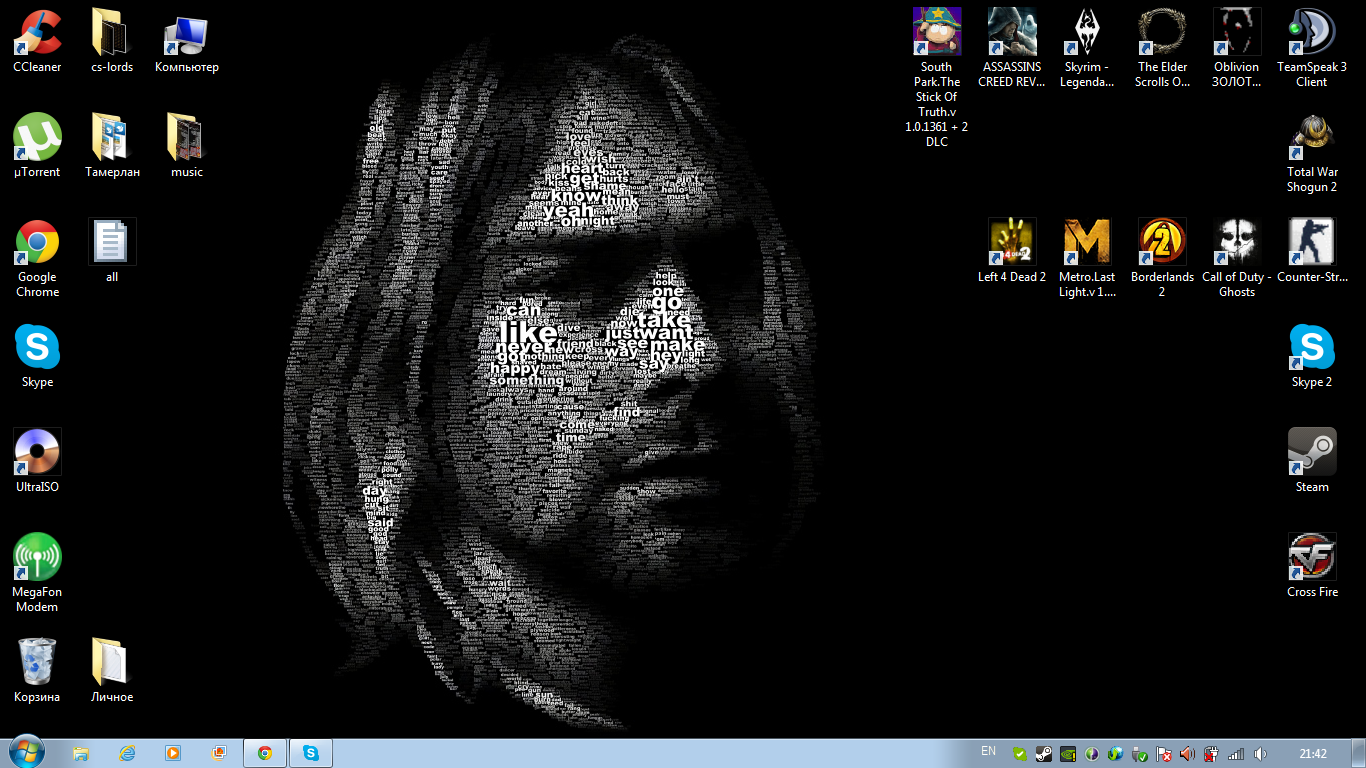
Task: Open the clock showing 21:42
Action: coord(1313,754)
